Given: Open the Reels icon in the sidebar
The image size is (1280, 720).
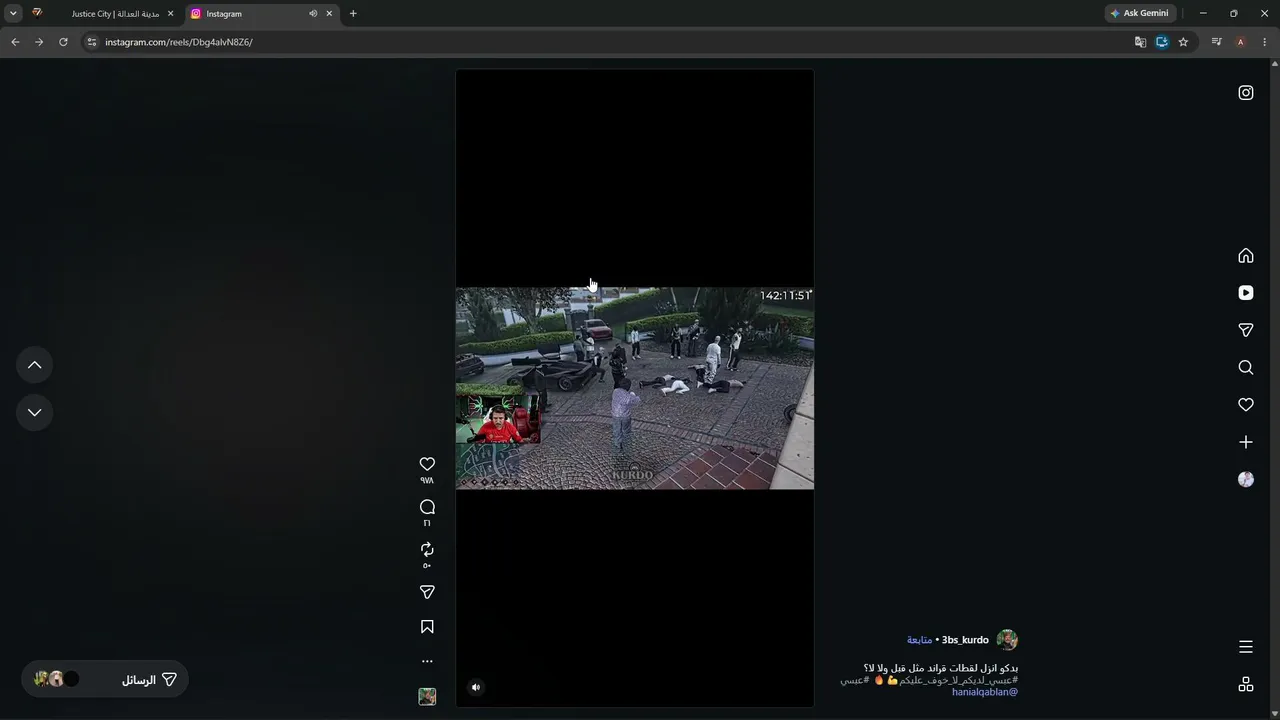Looking at the screenshot, I should point(1245,293).
